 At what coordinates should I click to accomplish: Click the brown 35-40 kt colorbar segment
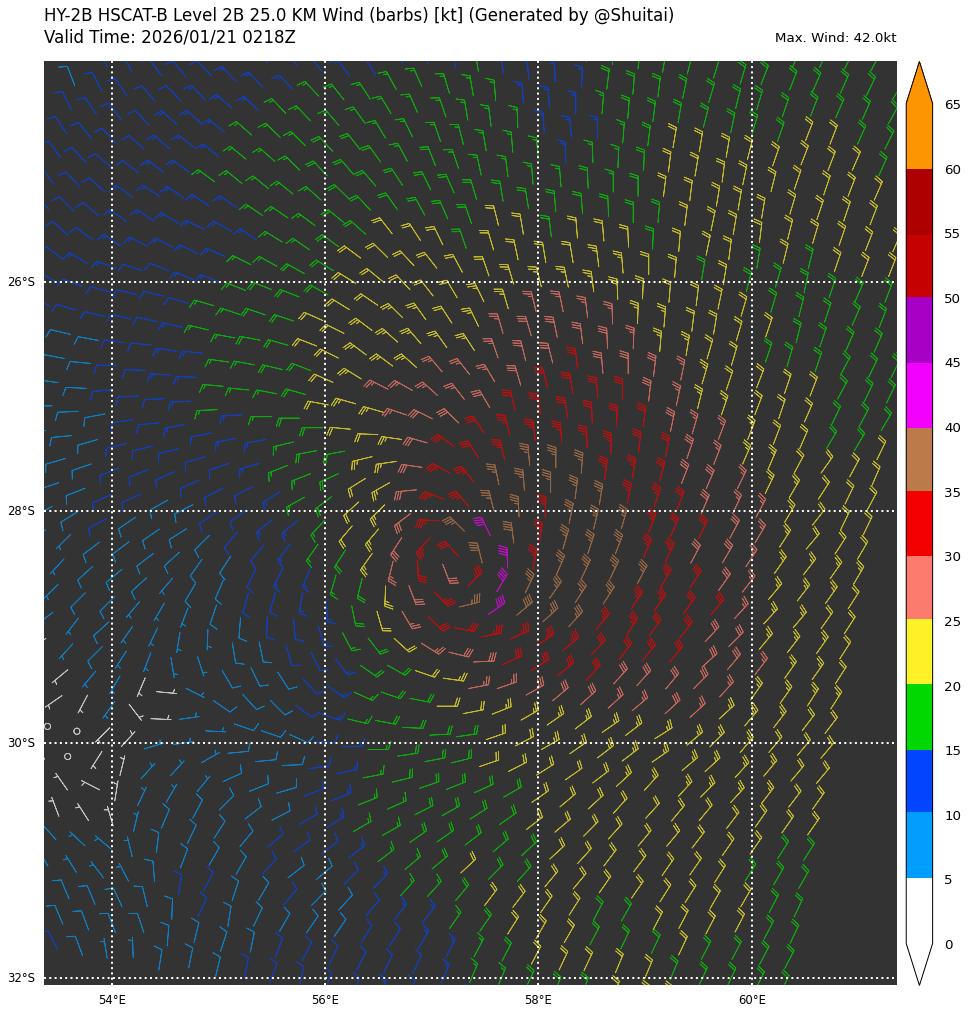tap(919, 459)
